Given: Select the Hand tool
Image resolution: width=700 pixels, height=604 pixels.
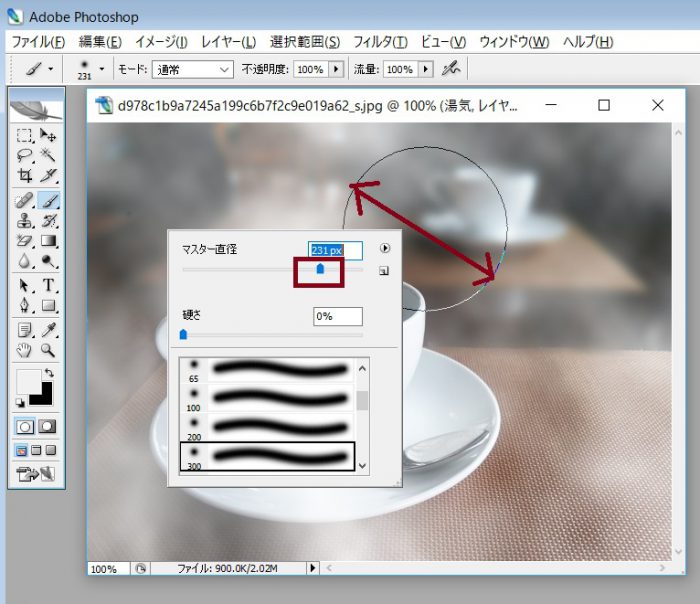Looking at the screenshot, I should point(25,350).
